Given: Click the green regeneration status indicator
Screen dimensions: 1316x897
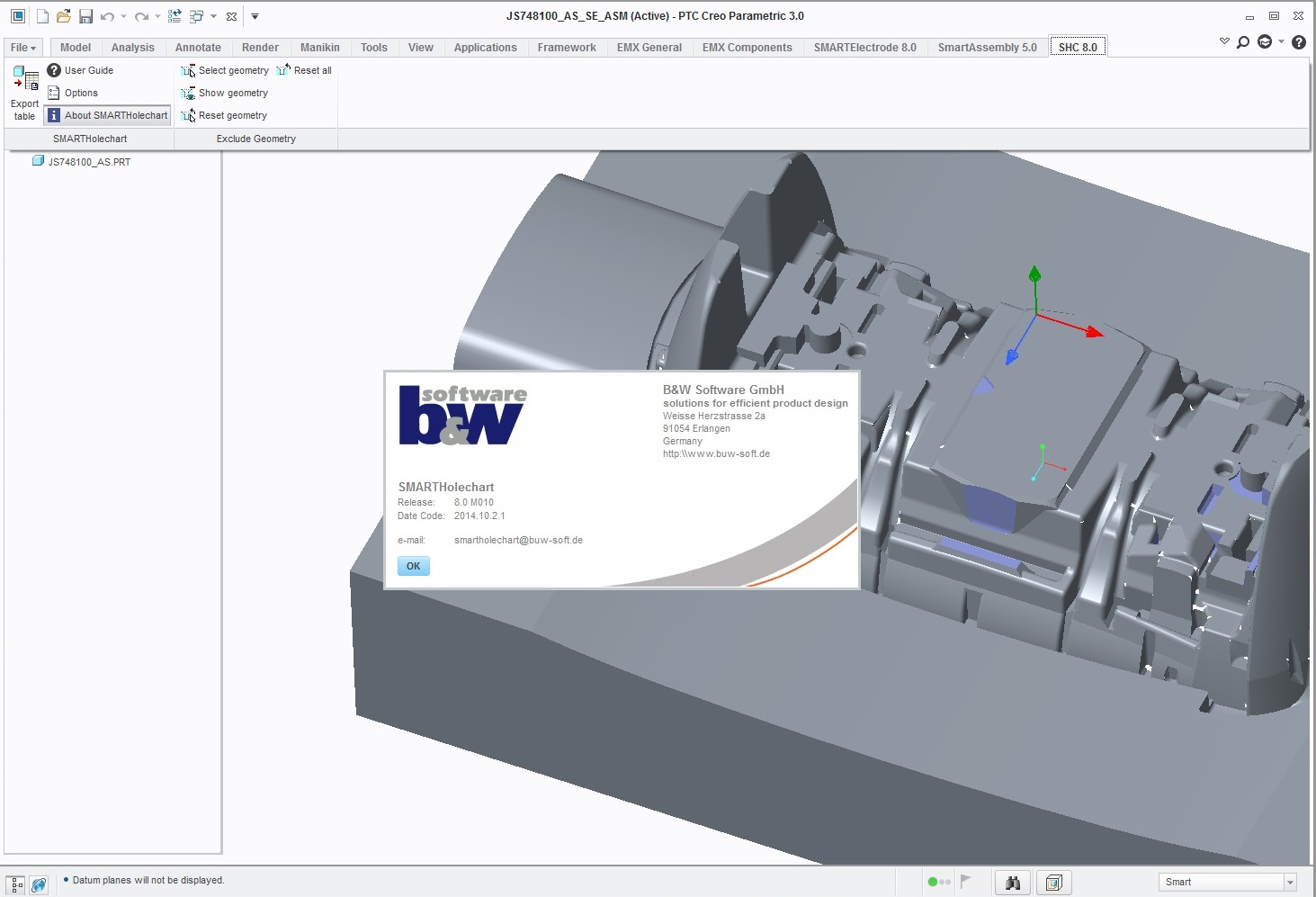Looking at the screenshot, I should (933, 882).
